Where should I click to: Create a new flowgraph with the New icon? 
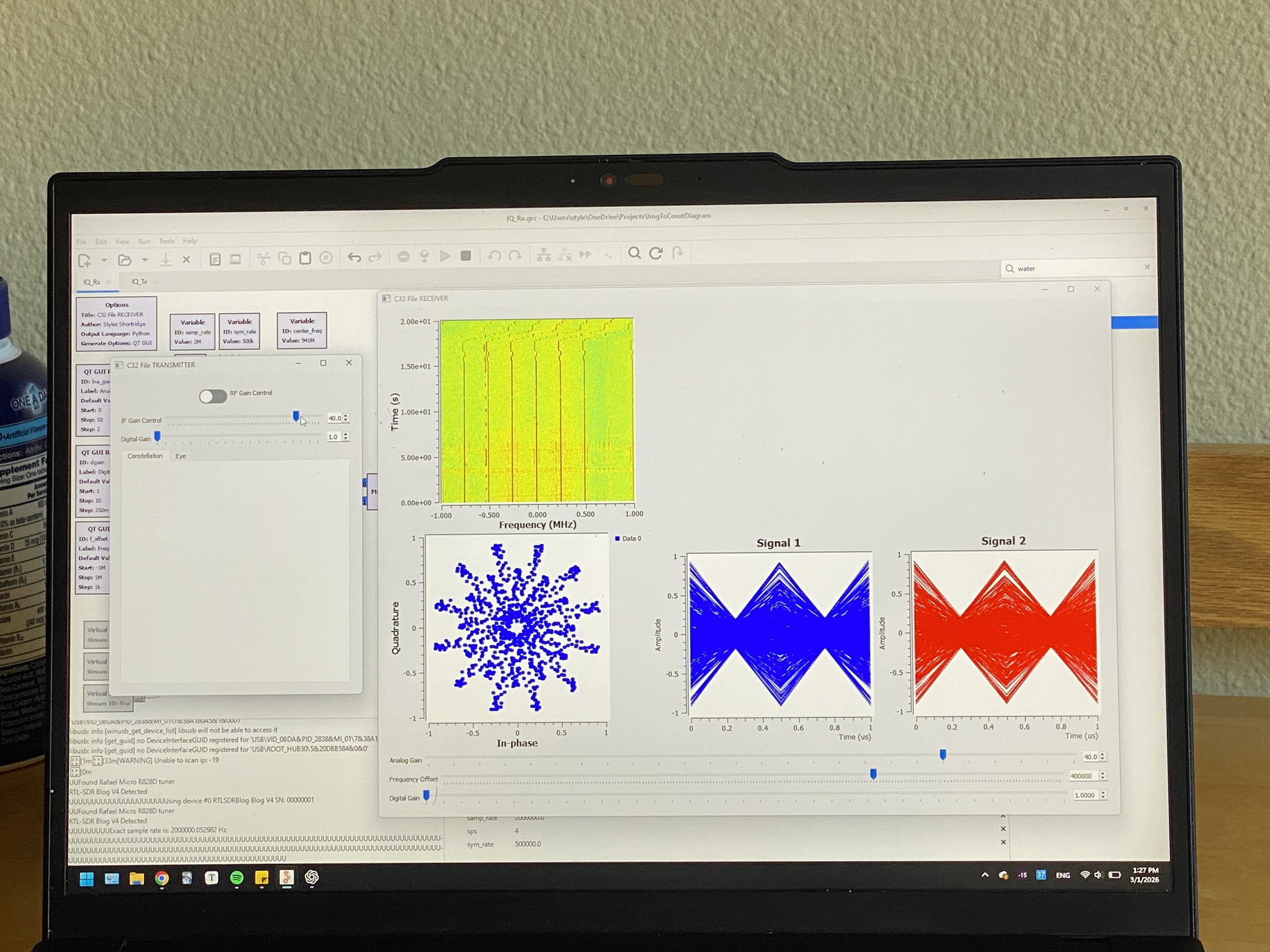[84, 260]
